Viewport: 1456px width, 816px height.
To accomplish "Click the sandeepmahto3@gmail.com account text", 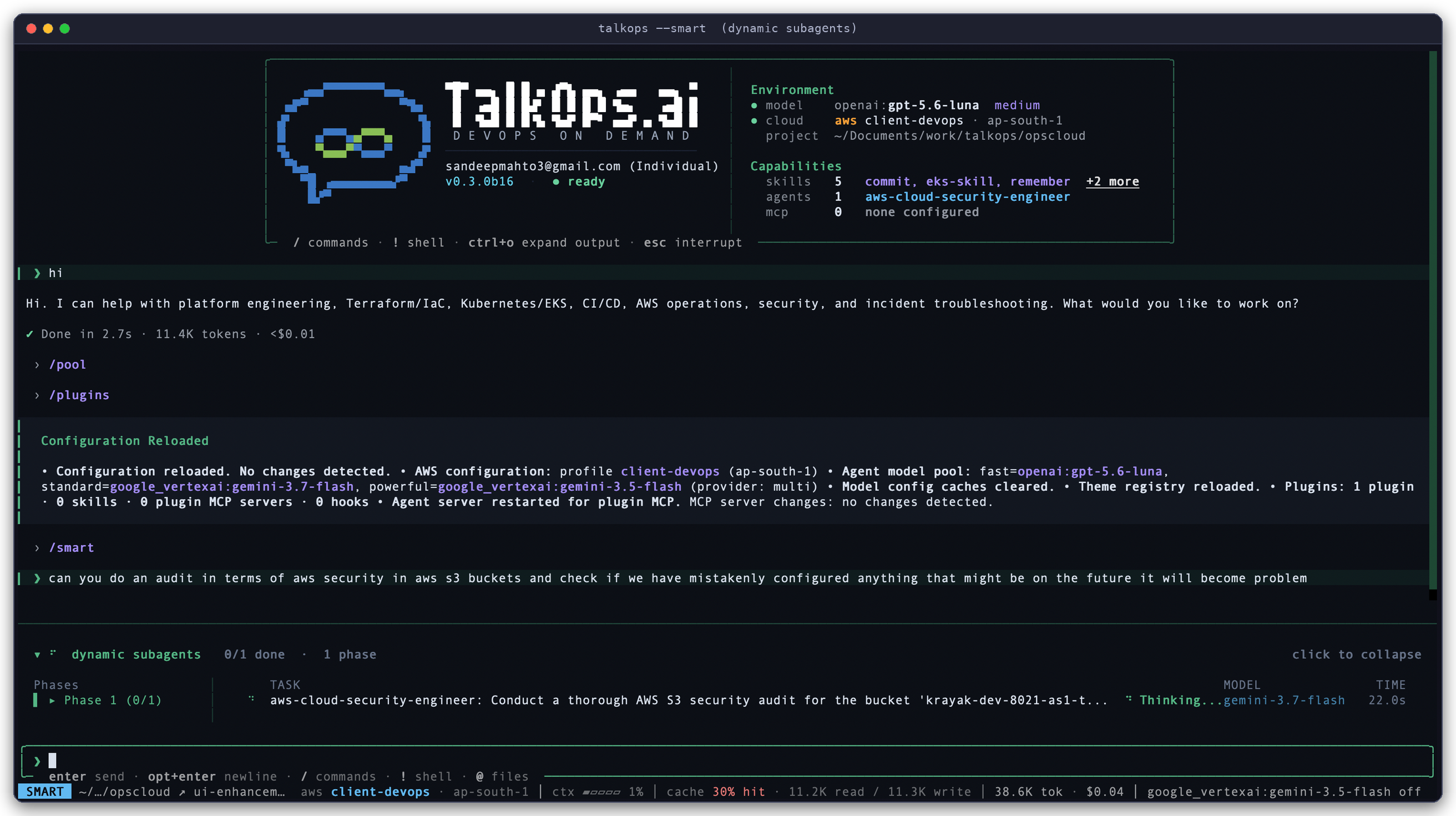I will (x=533, y=167).
